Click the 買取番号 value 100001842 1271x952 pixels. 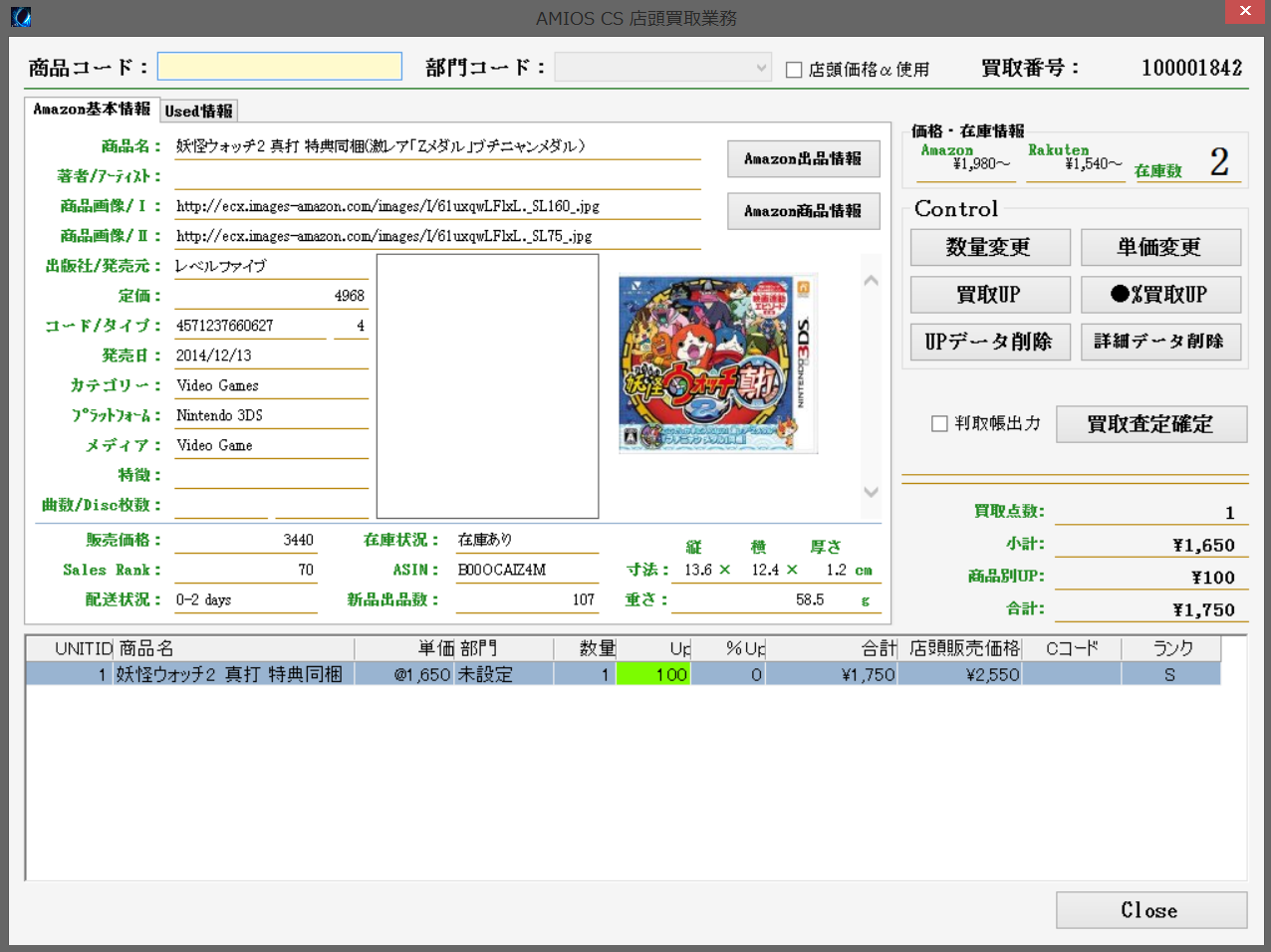pos(1191,68)
